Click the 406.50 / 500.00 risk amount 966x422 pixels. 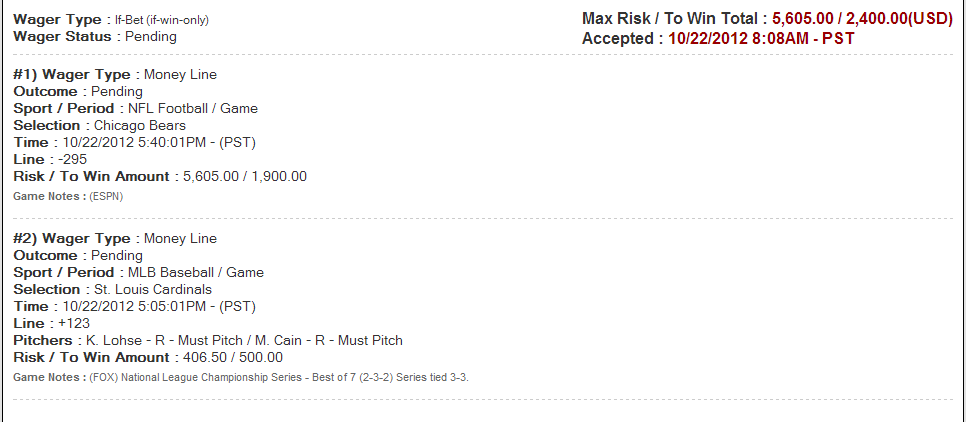tap(233, 357)
